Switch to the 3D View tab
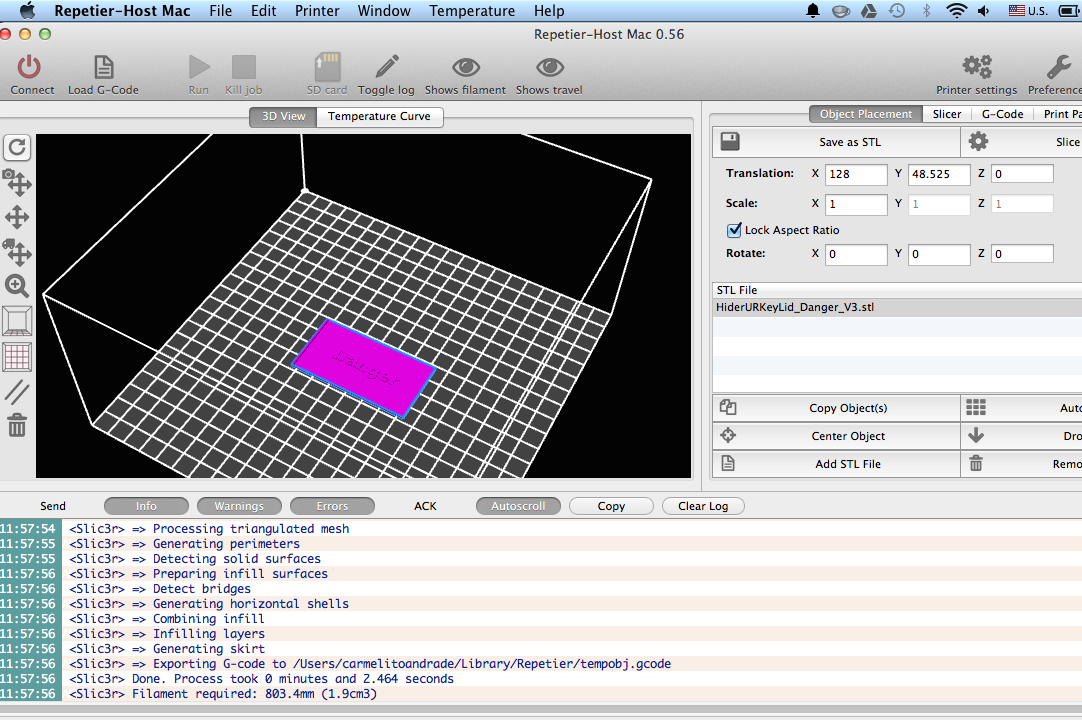This screenshot has width=1082, height=720. coord(284,116)
